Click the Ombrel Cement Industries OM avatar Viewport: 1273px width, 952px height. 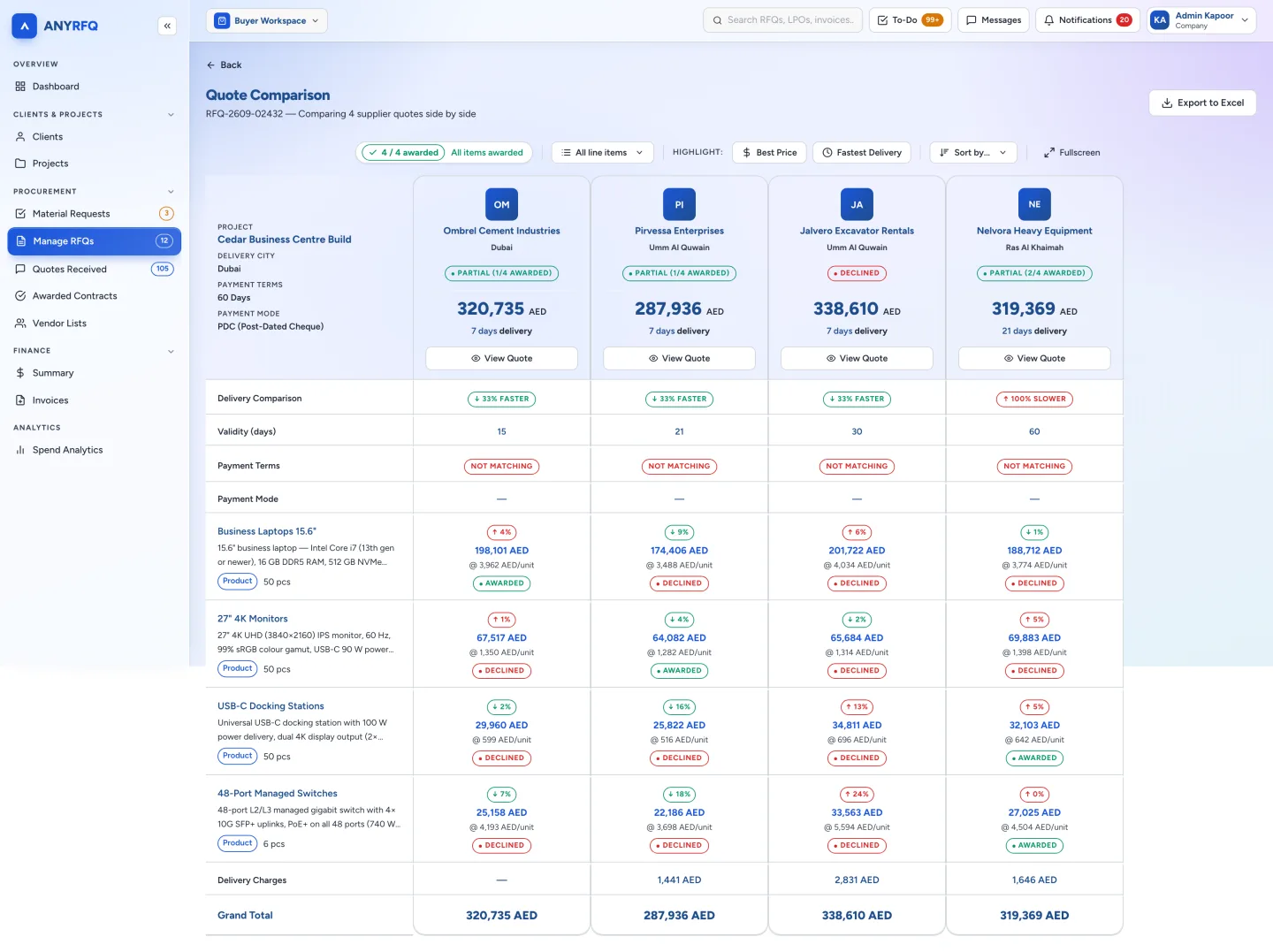click(x=501, y=204)
